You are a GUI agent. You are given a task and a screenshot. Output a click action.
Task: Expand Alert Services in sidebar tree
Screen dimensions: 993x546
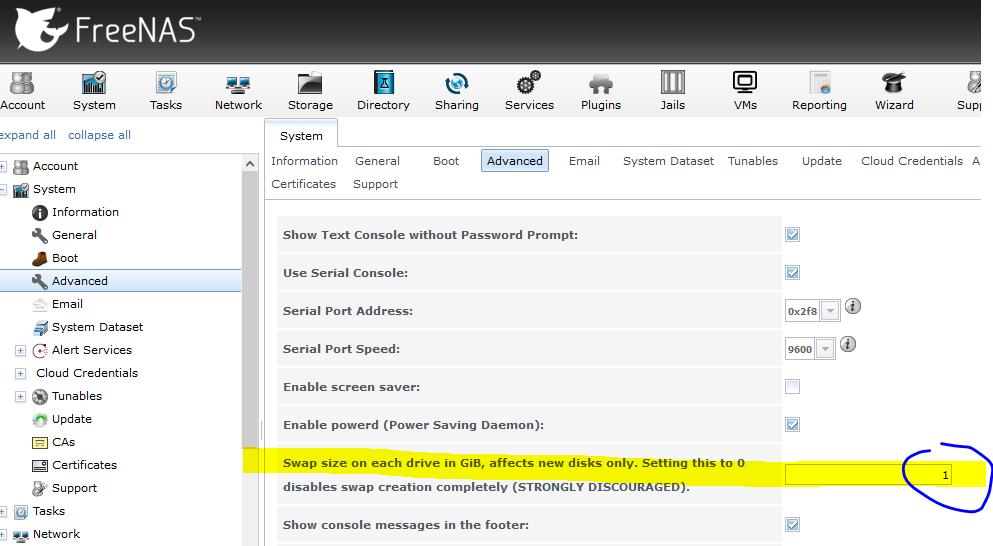20,350
